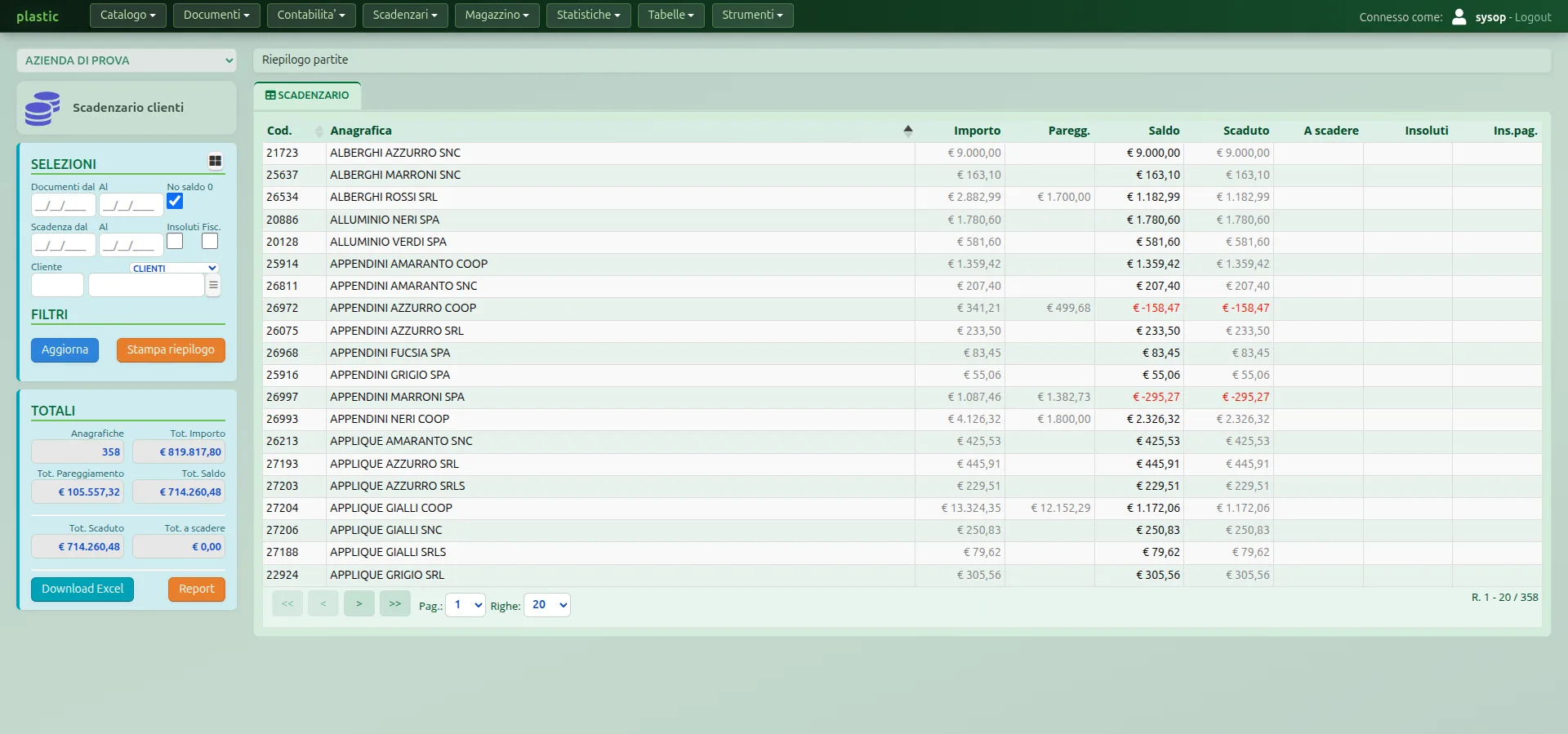Open the AZIENDA DI PROVA company dropdown
This screenshot has height=734, width=1568.
pyautogui.click(x=127, y=60)
